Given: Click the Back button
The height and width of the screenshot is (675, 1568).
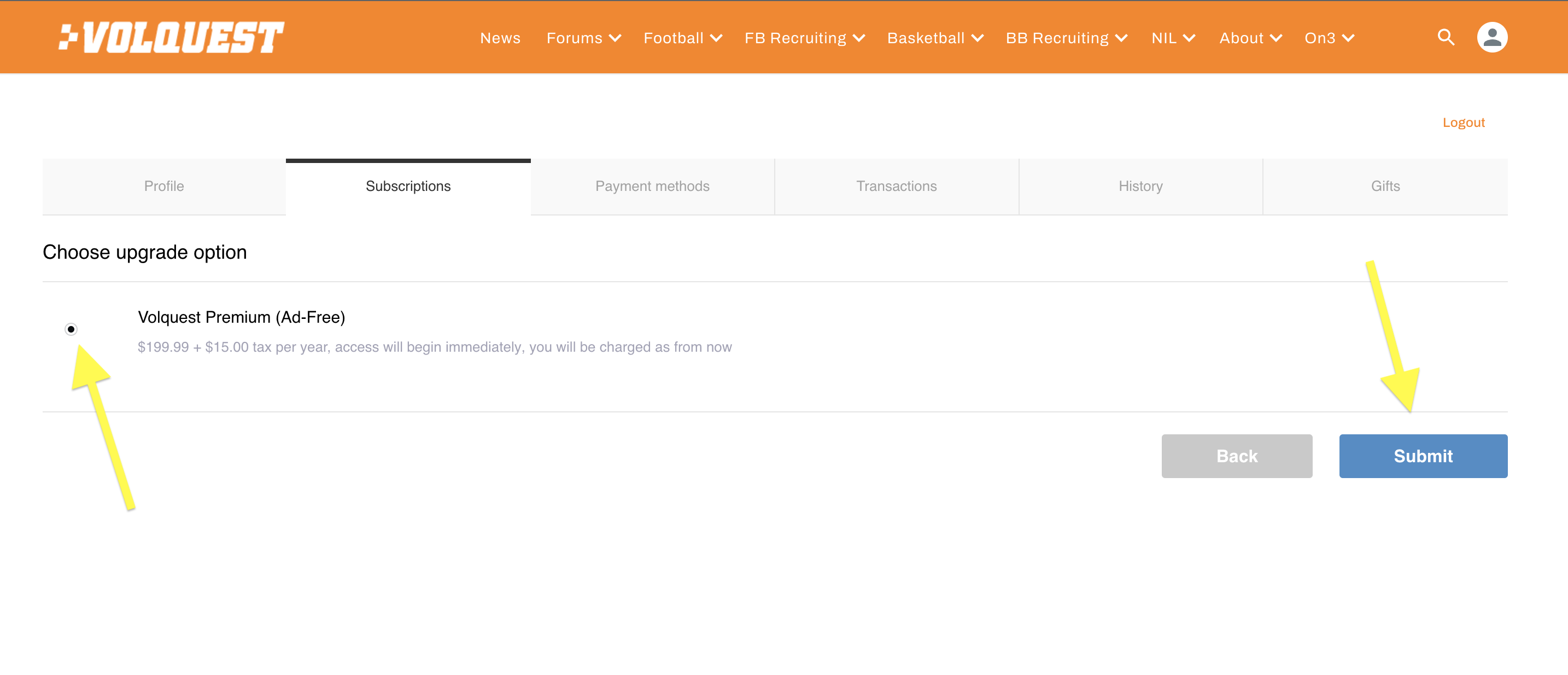Looking at the screenshot, I should (x=1236, y=456).
